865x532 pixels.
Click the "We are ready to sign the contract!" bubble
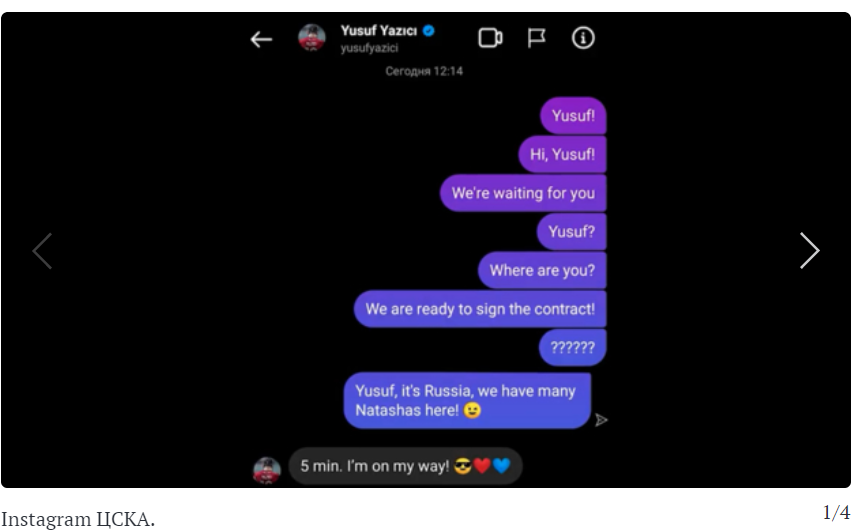tap(480, 309)
